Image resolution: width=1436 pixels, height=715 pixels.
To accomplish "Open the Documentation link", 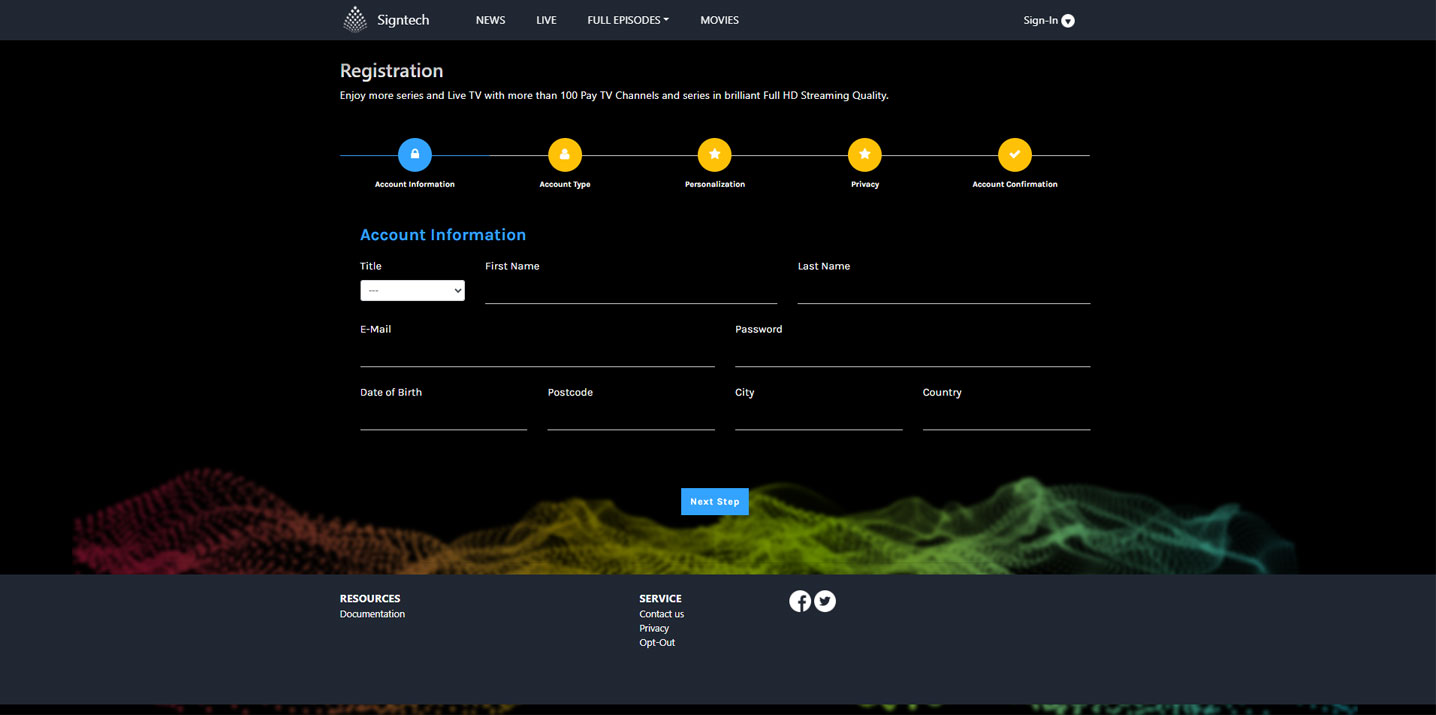I will pyautogui.click(x=372, y=614).
